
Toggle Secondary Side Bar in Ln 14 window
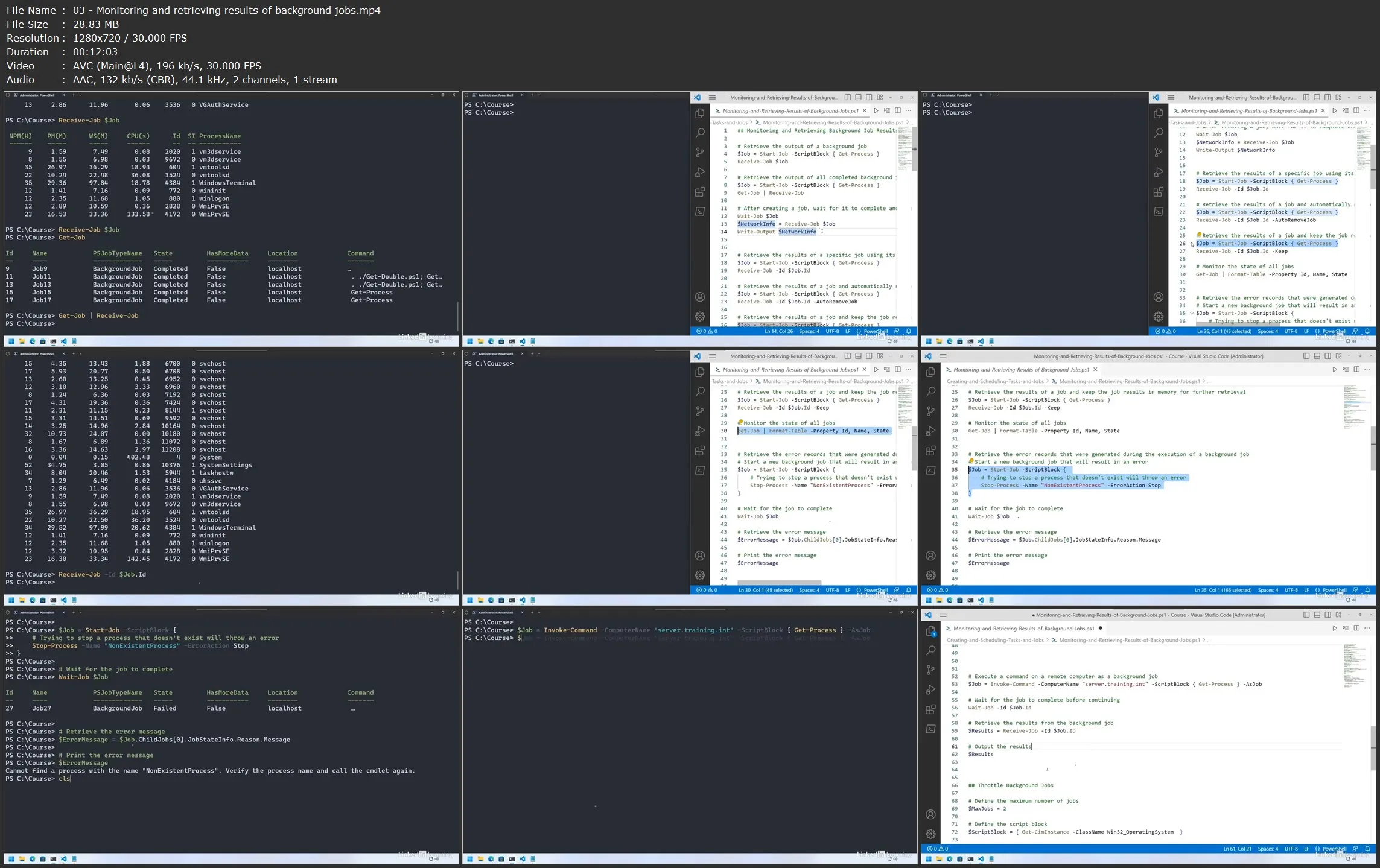click(x=869, y=97)
